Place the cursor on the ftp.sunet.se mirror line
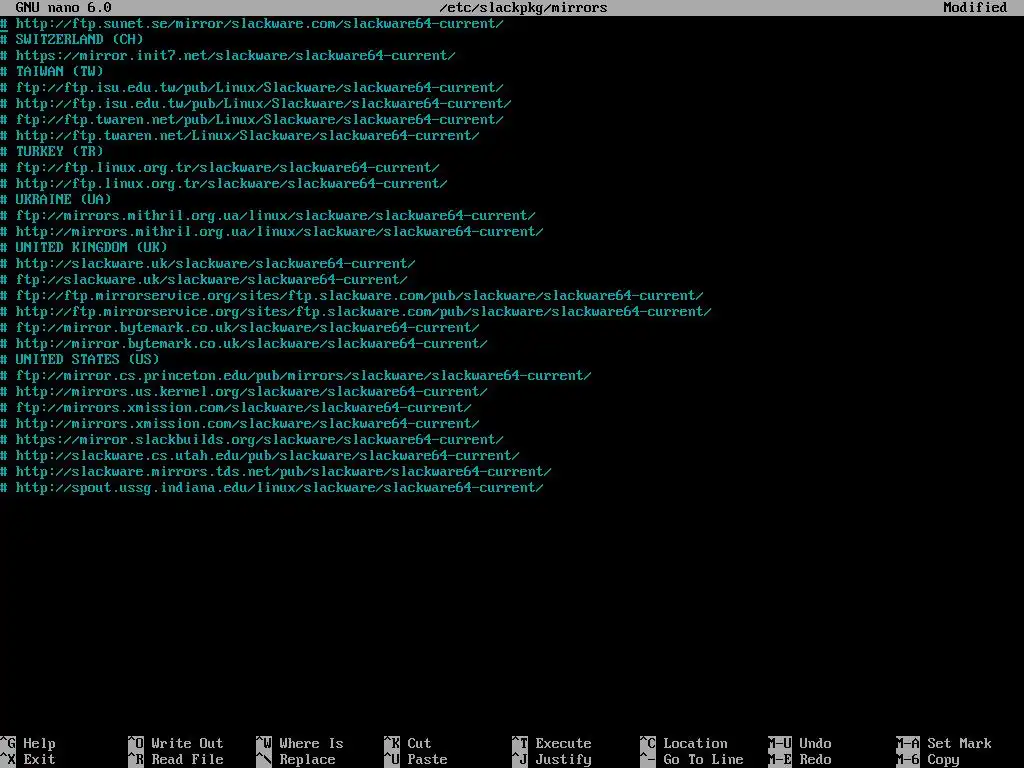This screenshot has height=768, width=1024. (x=252, y=24)
